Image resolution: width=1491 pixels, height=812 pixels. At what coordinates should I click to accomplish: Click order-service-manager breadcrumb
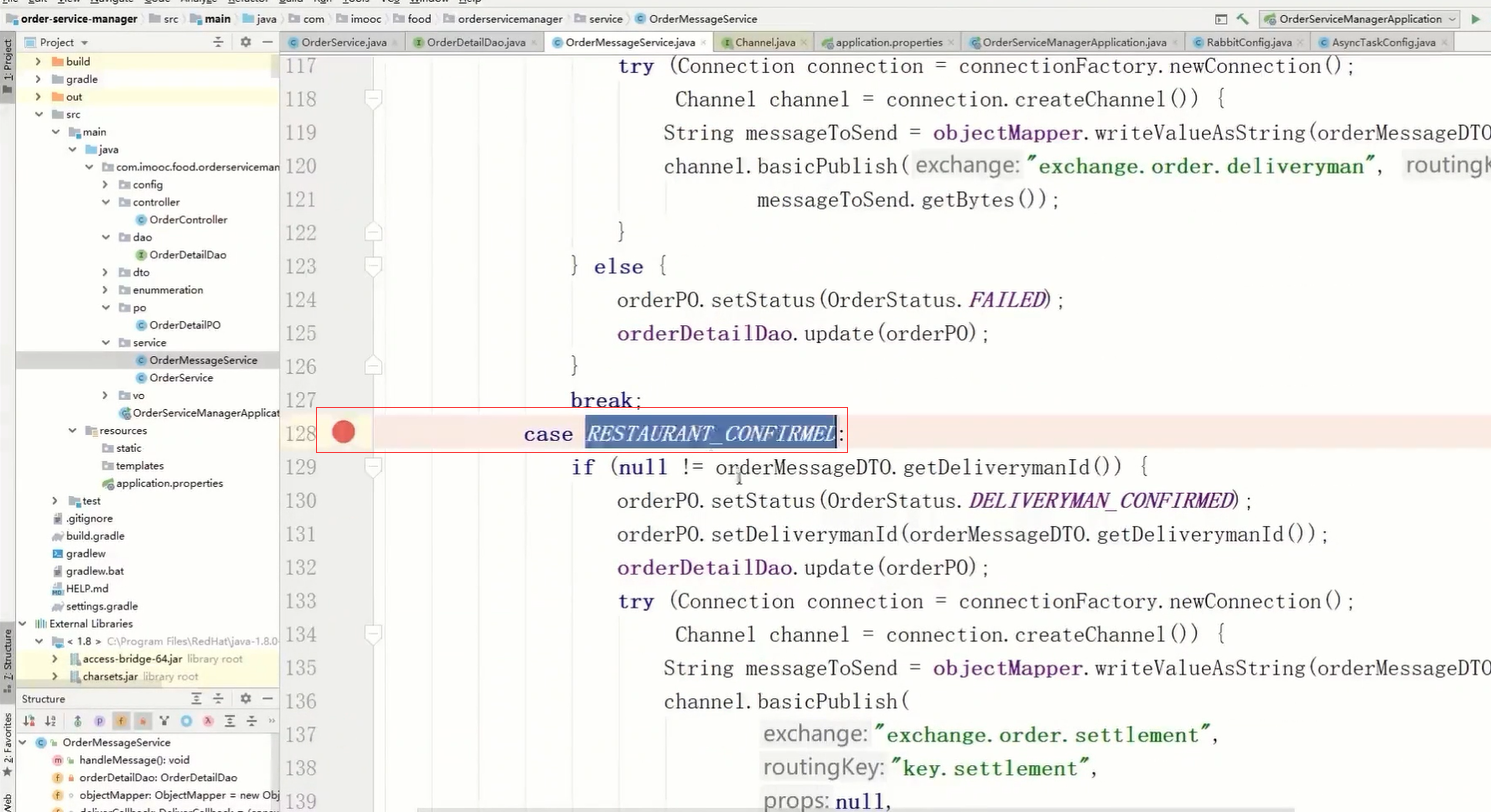coord(75,19)
